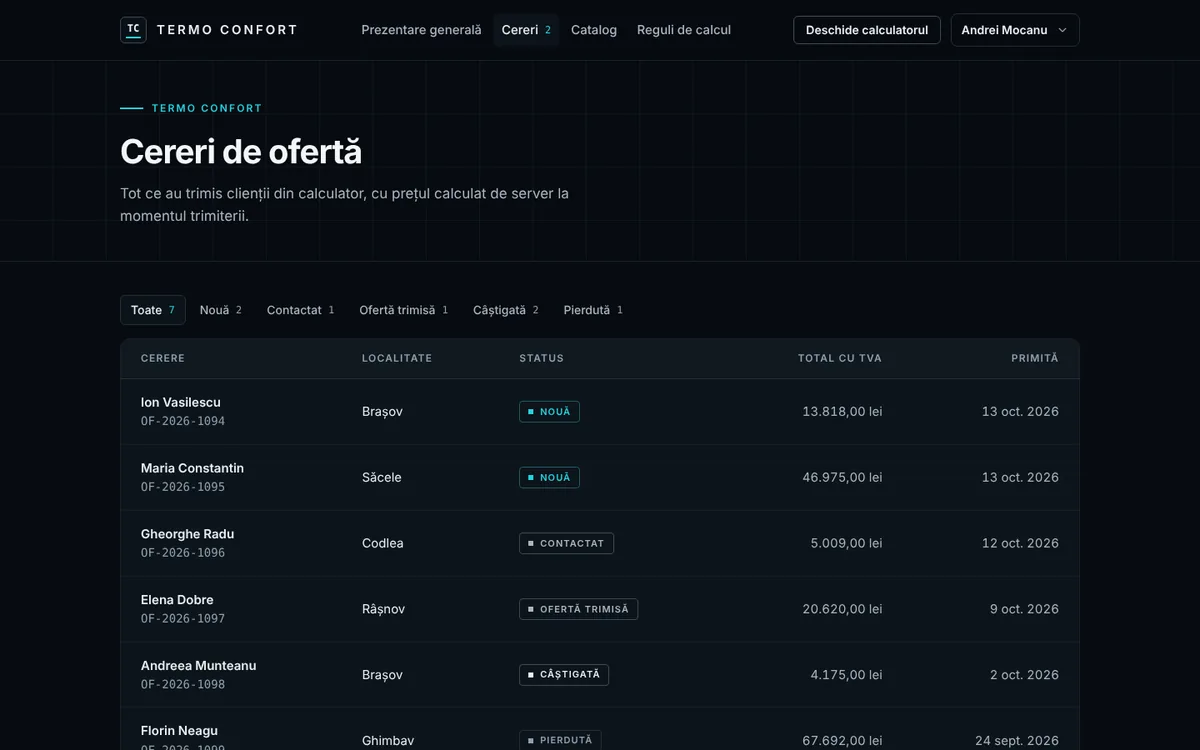Click request code OF-2026-1095
This screenshot has height=750, width=1200.
pos(183,487)
